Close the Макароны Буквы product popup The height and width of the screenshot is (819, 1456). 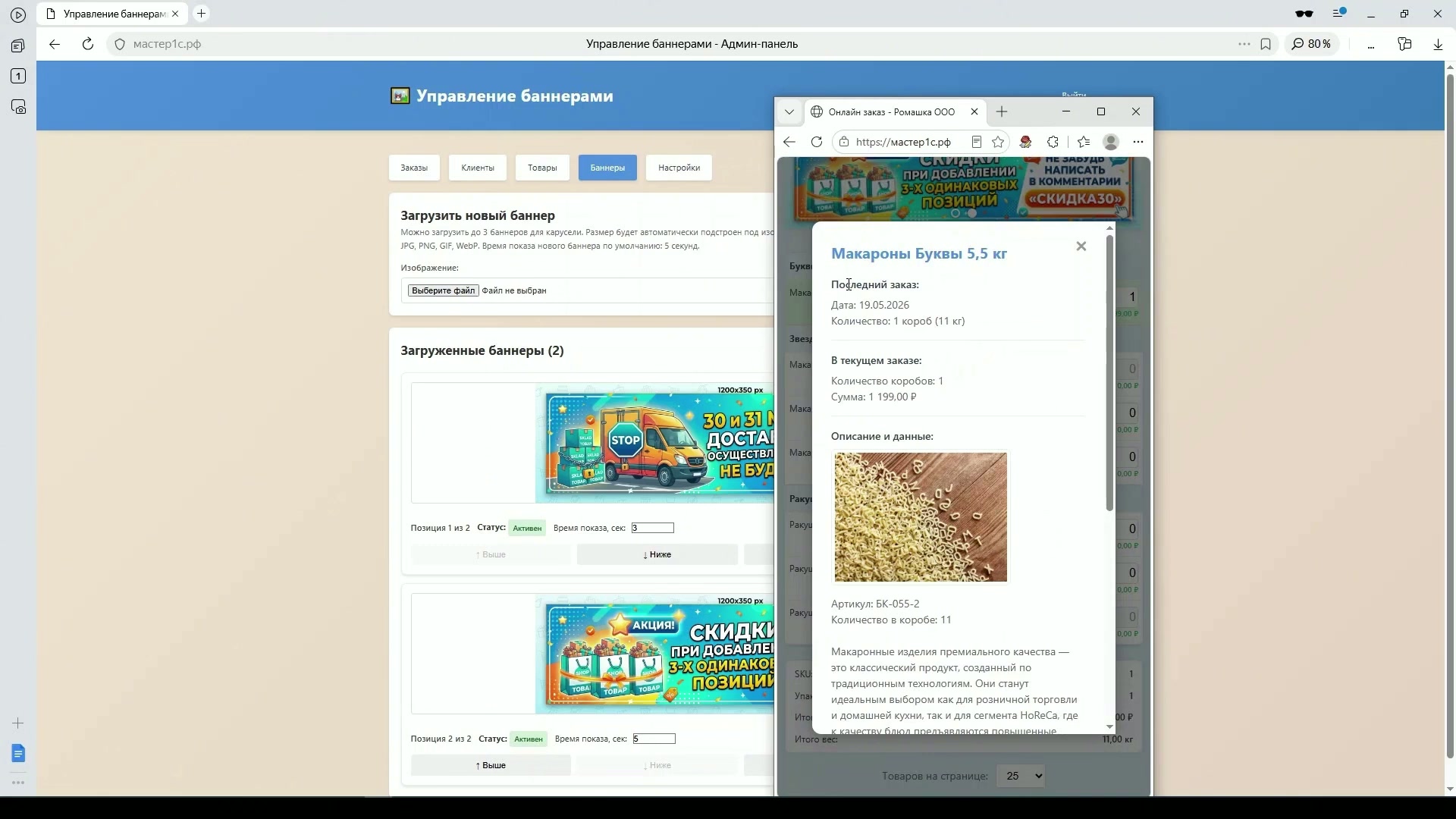(x=1081, y=246)
